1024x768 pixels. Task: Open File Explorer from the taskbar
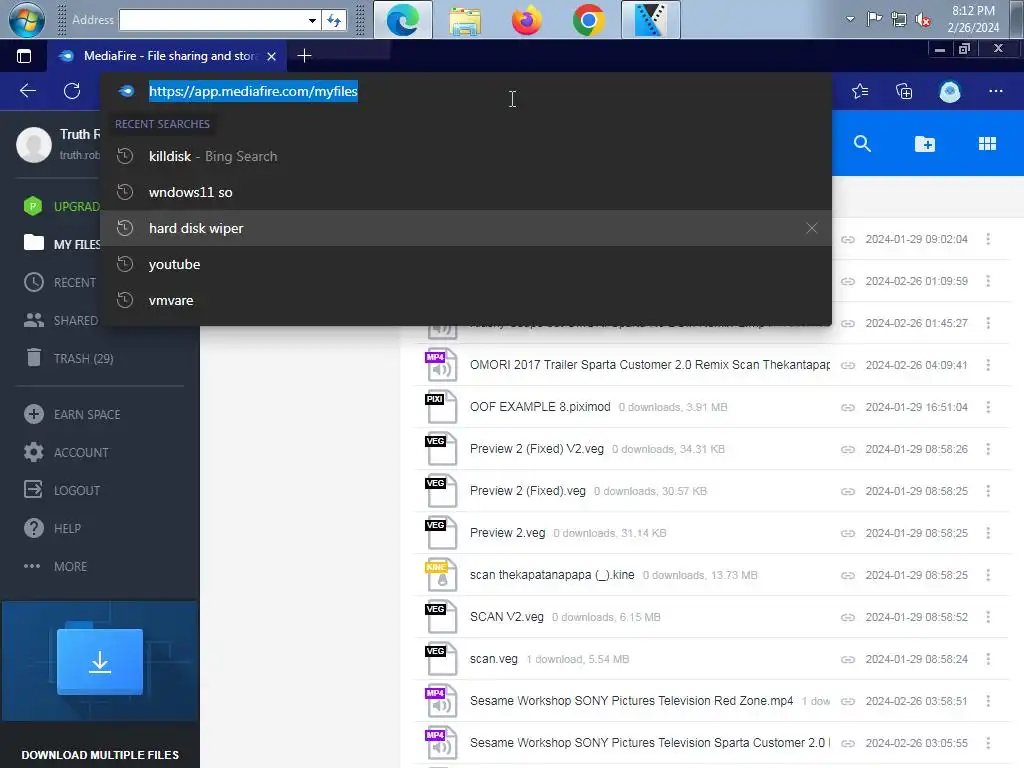point(465,20)
